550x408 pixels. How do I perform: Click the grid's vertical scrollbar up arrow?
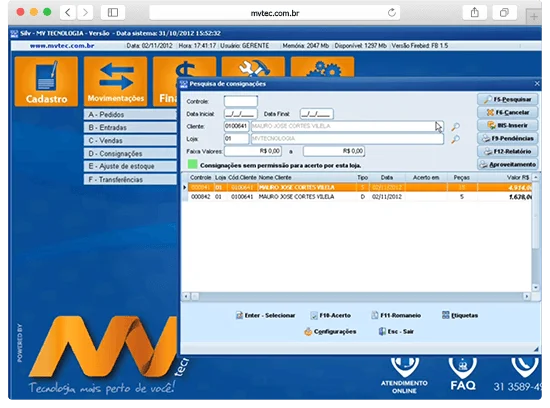click(536, 178)
